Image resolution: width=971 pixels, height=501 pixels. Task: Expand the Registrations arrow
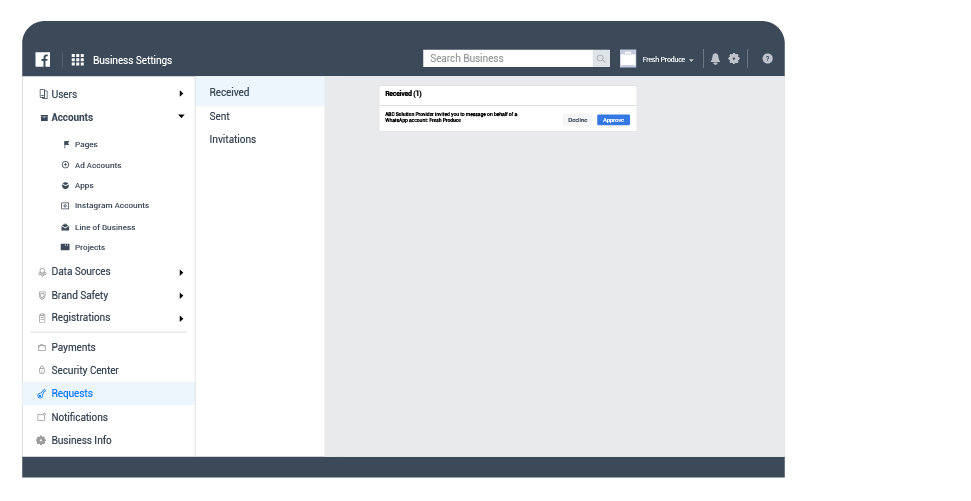[x=181, y=319]
